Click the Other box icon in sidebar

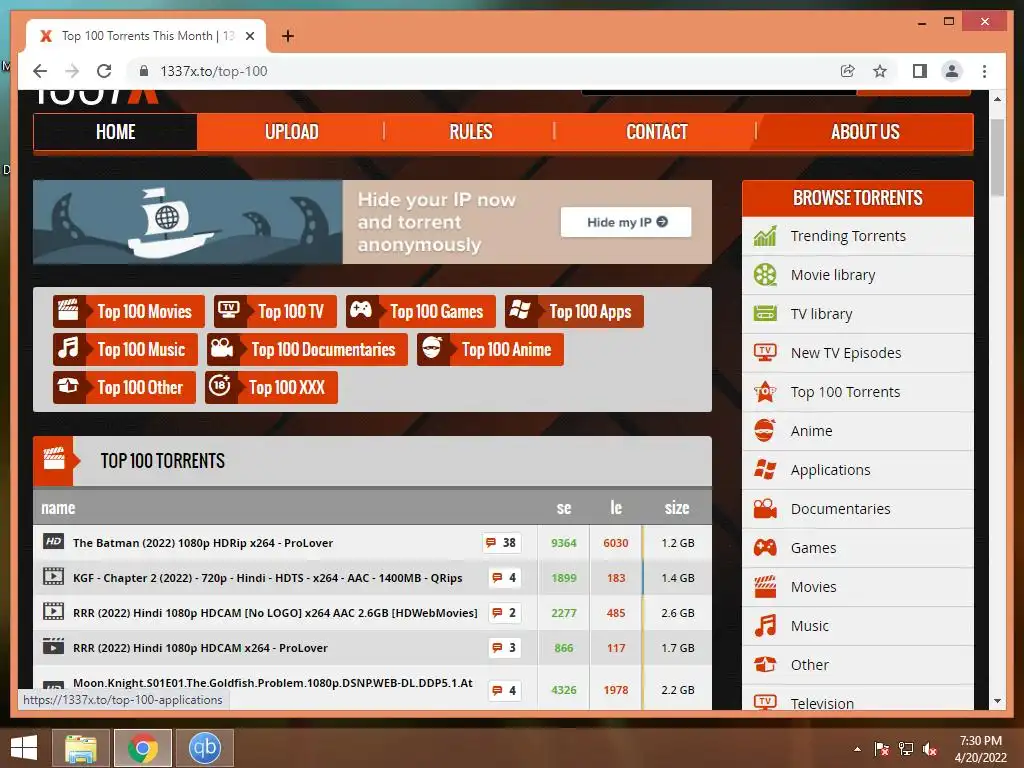tap(765, 664)
